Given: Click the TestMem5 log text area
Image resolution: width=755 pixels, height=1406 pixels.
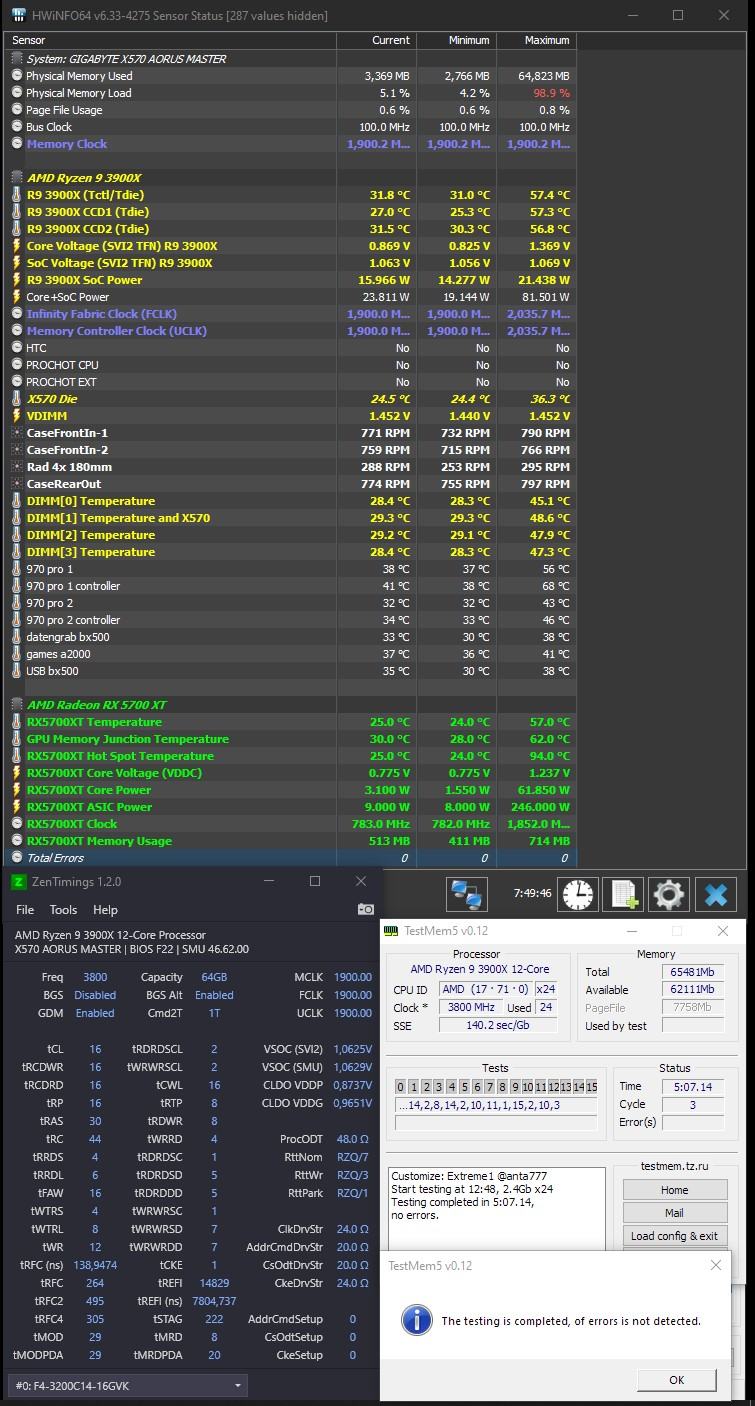Looking at the screenshot, I should [x=497, y=1208].
